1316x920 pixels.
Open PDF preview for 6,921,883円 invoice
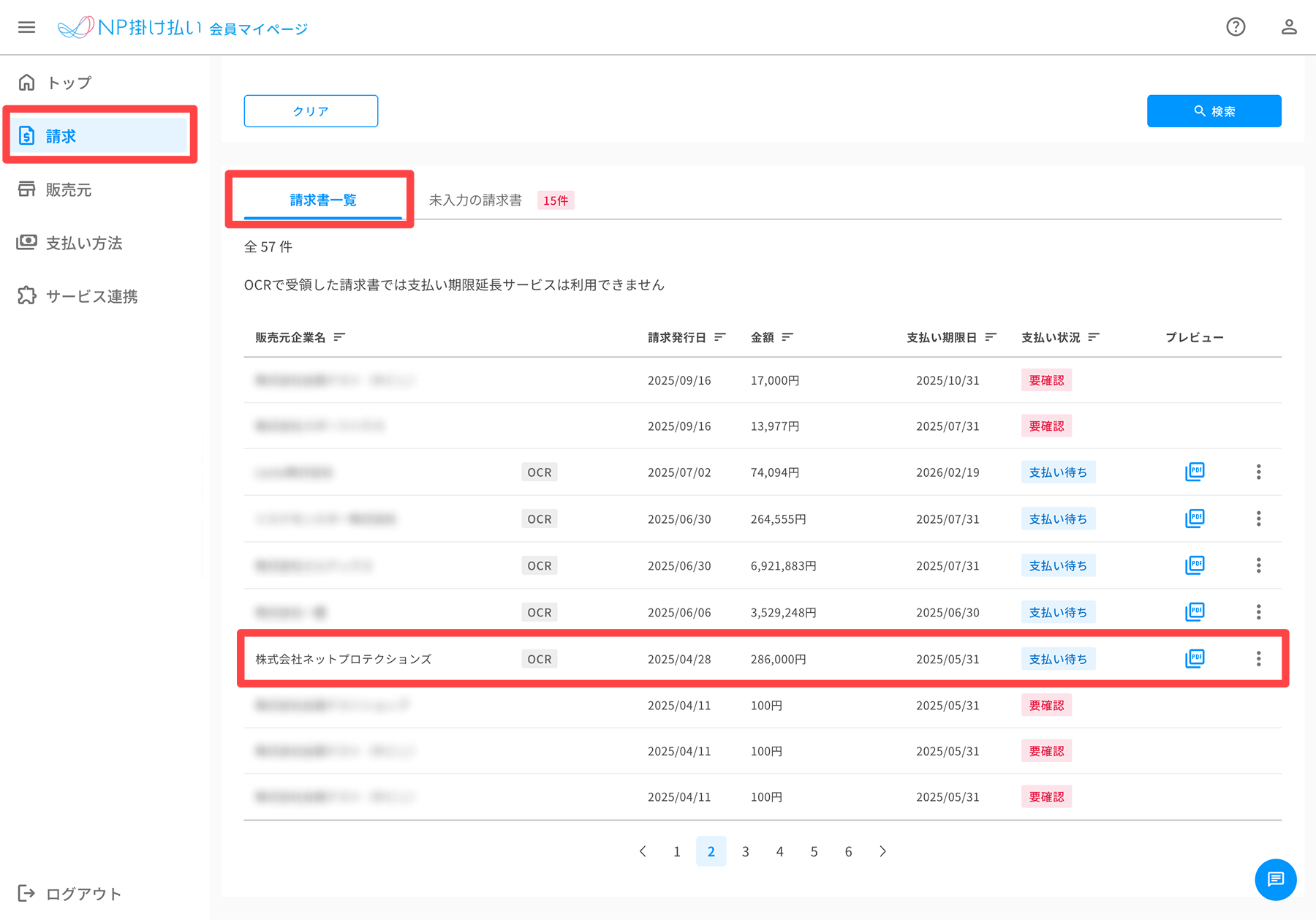pos(1195,565)
